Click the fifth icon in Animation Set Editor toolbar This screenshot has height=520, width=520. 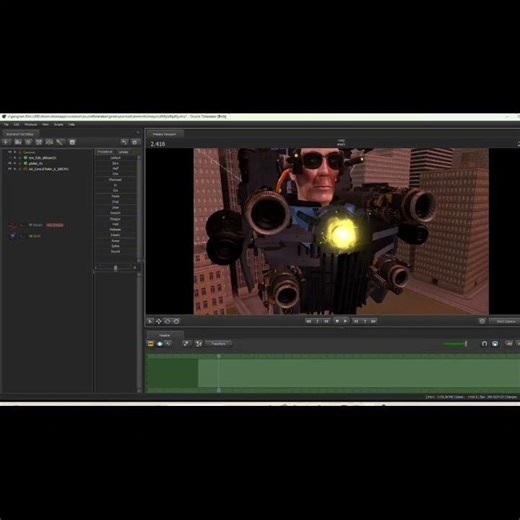(x=49, y=142)
